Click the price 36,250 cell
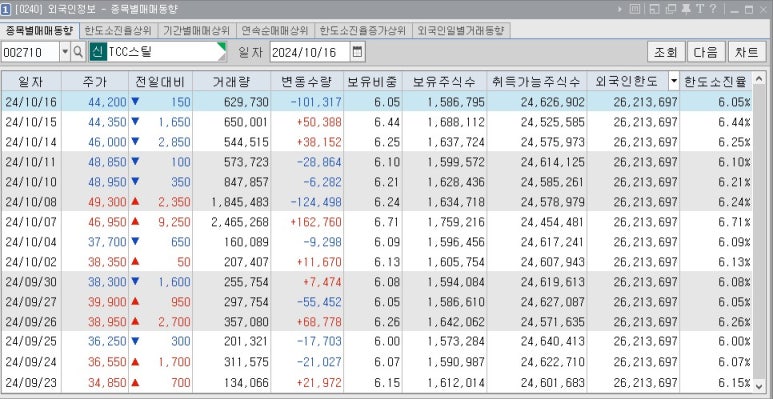This screenshot has width=773, height=399. (x=95, y=342)
